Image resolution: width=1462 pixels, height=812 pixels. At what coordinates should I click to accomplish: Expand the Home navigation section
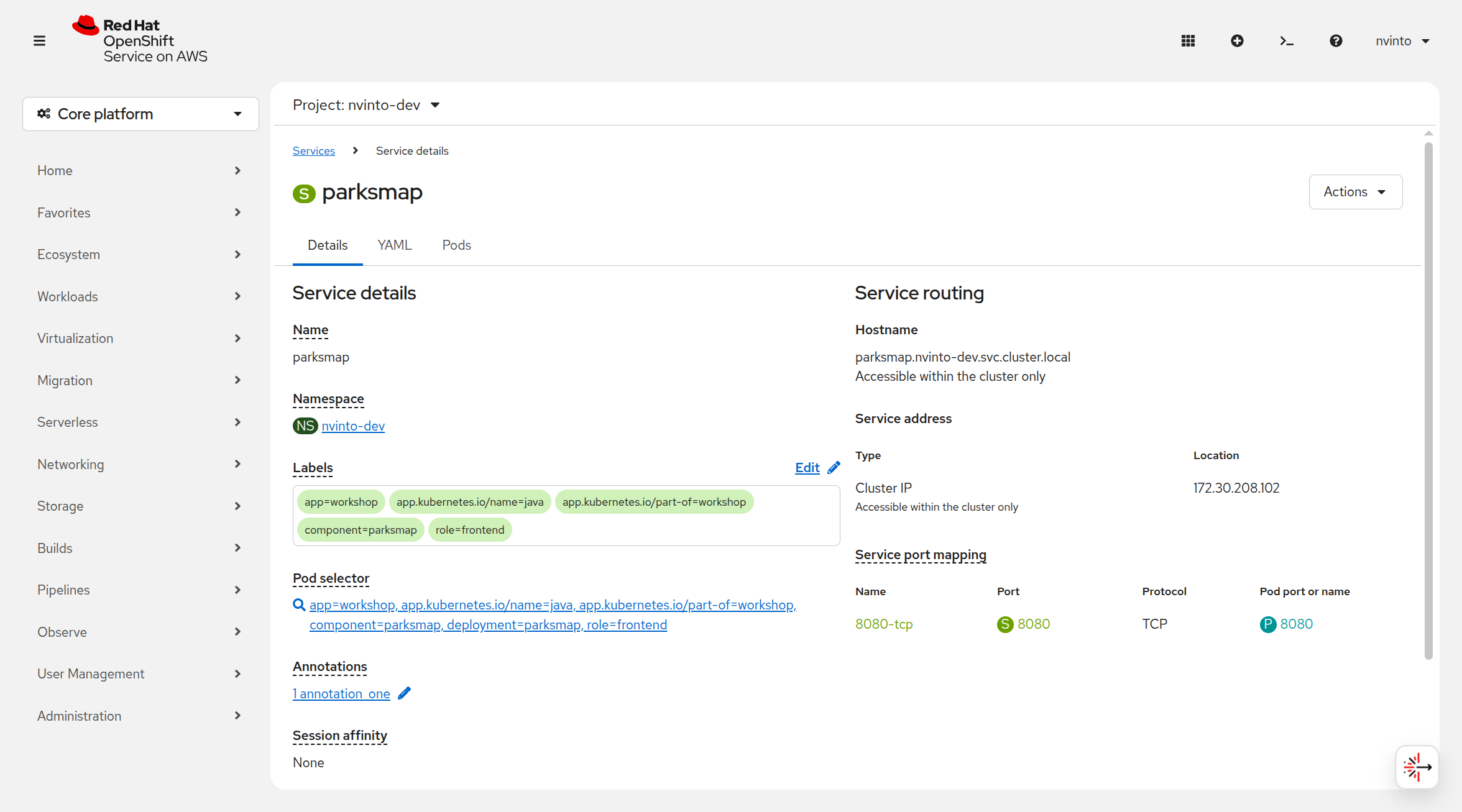(140, 170)
